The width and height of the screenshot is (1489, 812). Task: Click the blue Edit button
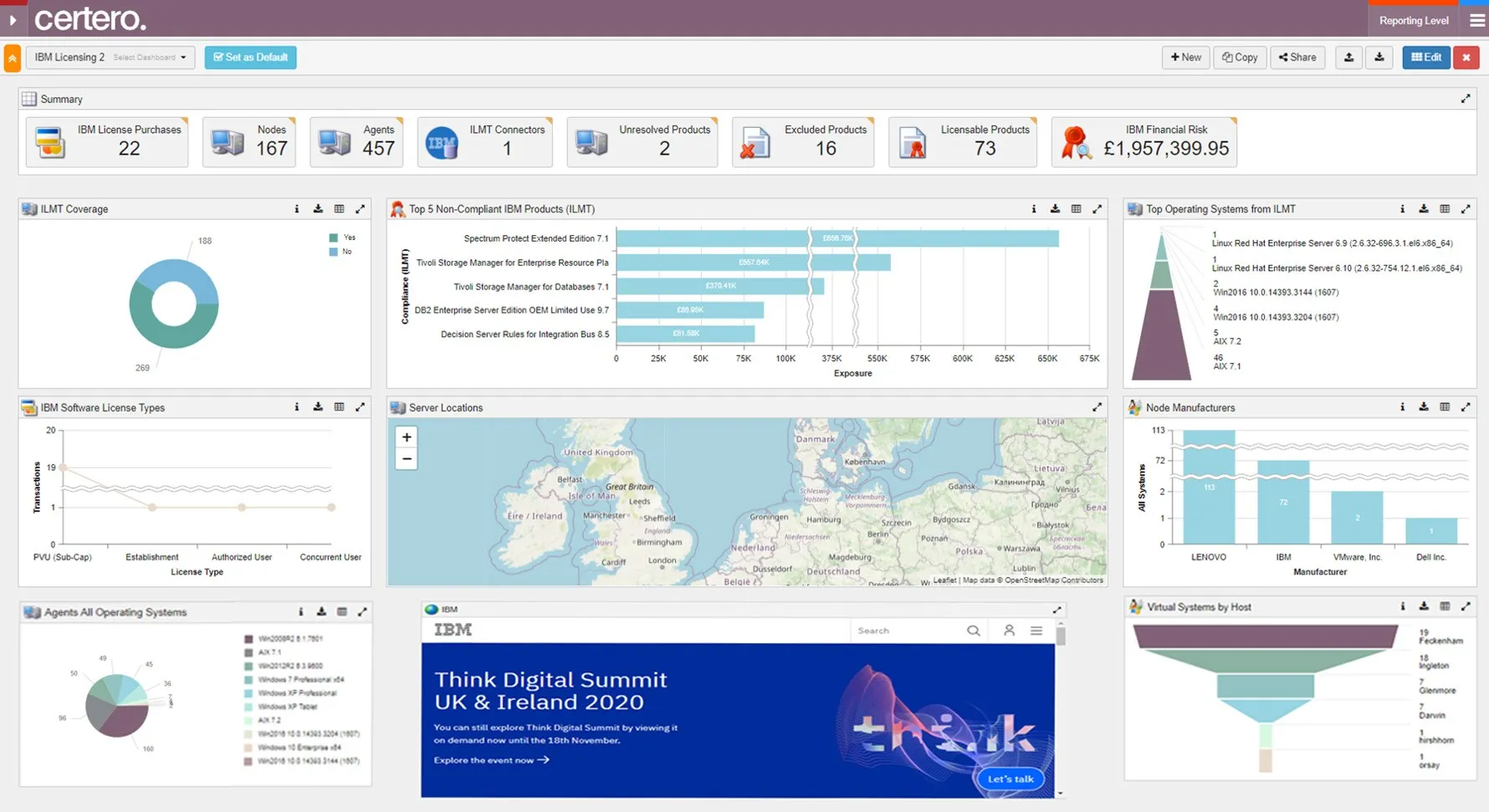(1426, 58)
